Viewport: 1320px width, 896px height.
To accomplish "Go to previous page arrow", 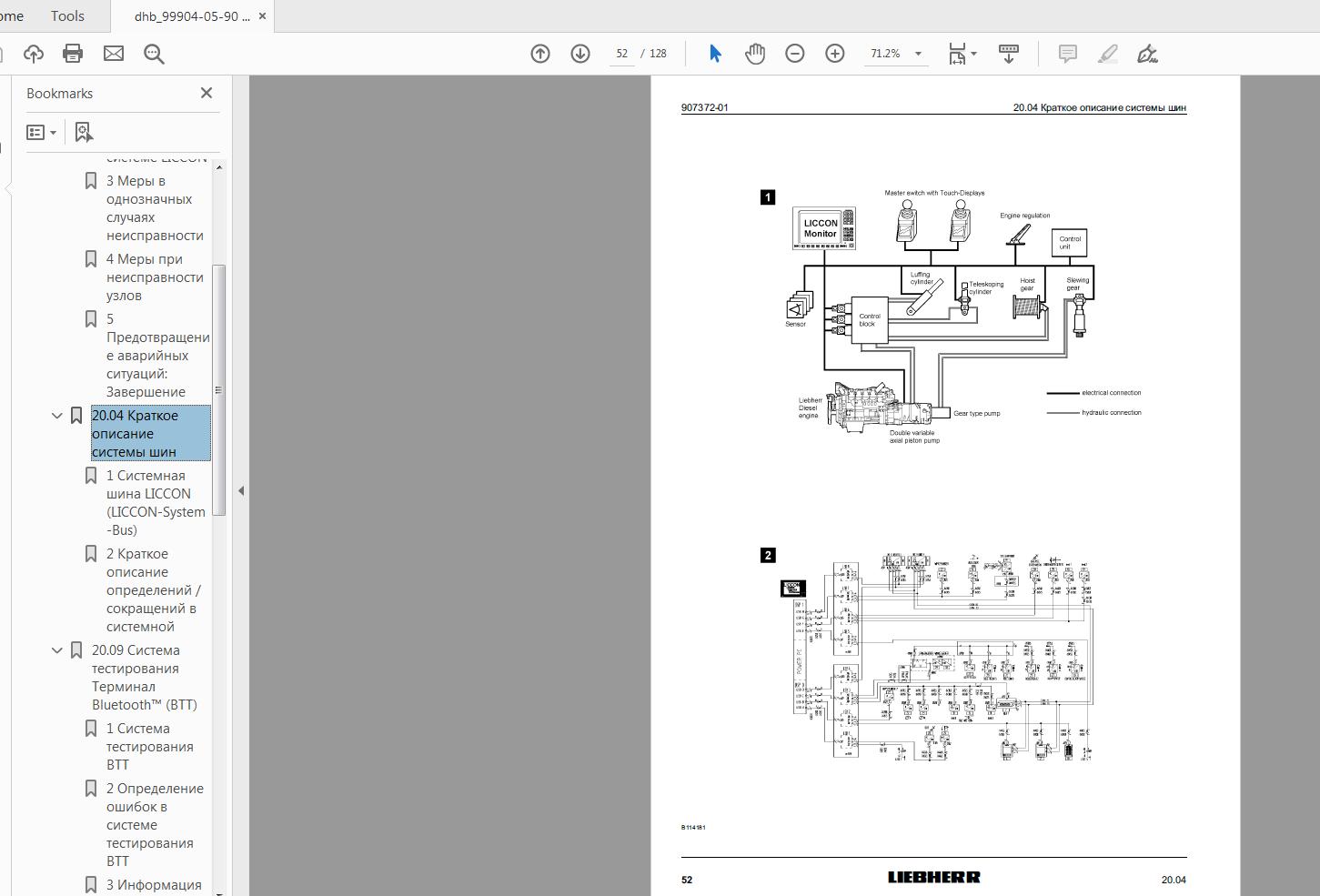I will [x=540, y=54].
